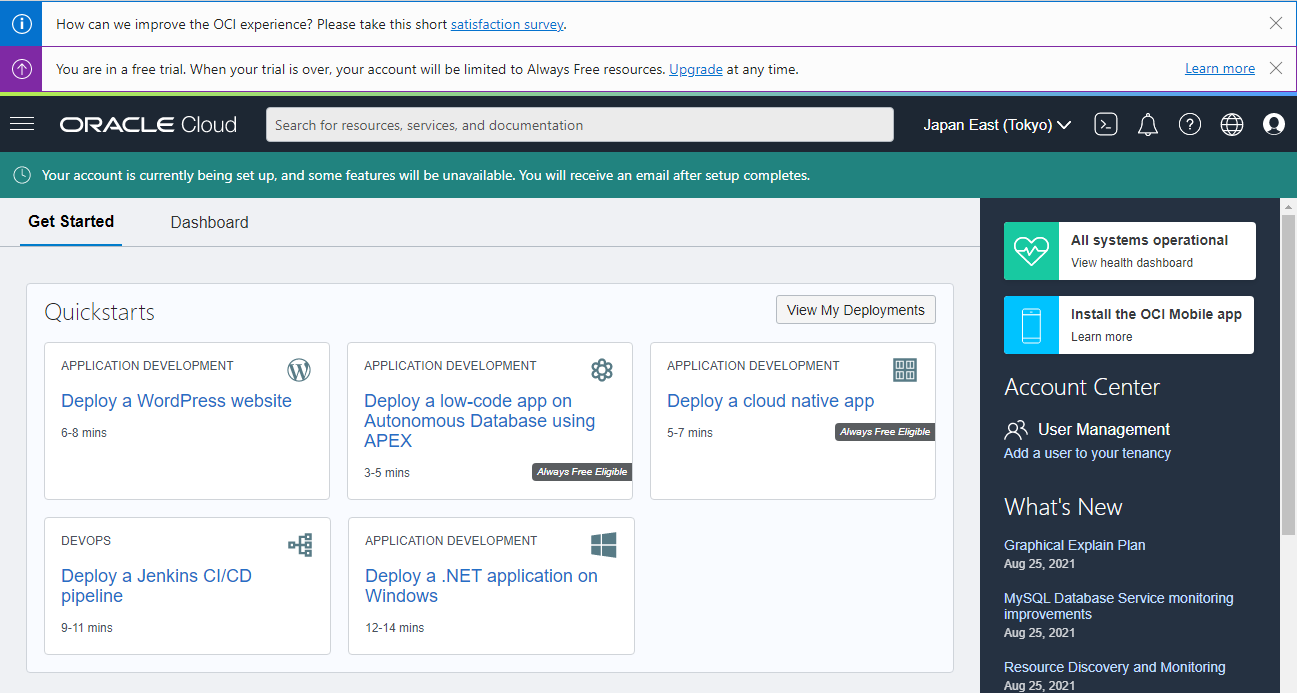Switch to the Dashboard tab
Screen dimensions: 1297x693
(209, 222)
